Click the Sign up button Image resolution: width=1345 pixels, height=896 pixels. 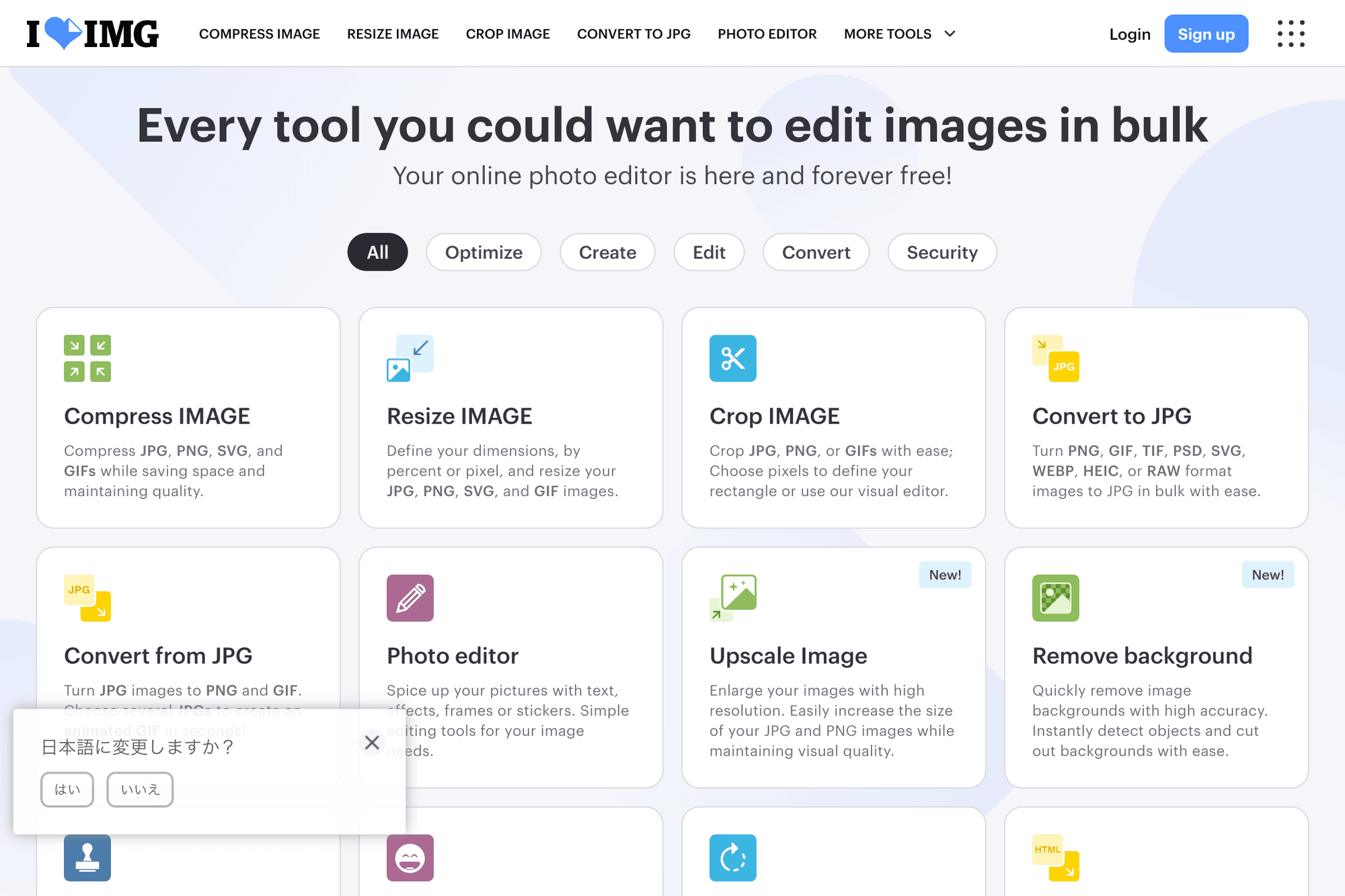(1206, 34)
